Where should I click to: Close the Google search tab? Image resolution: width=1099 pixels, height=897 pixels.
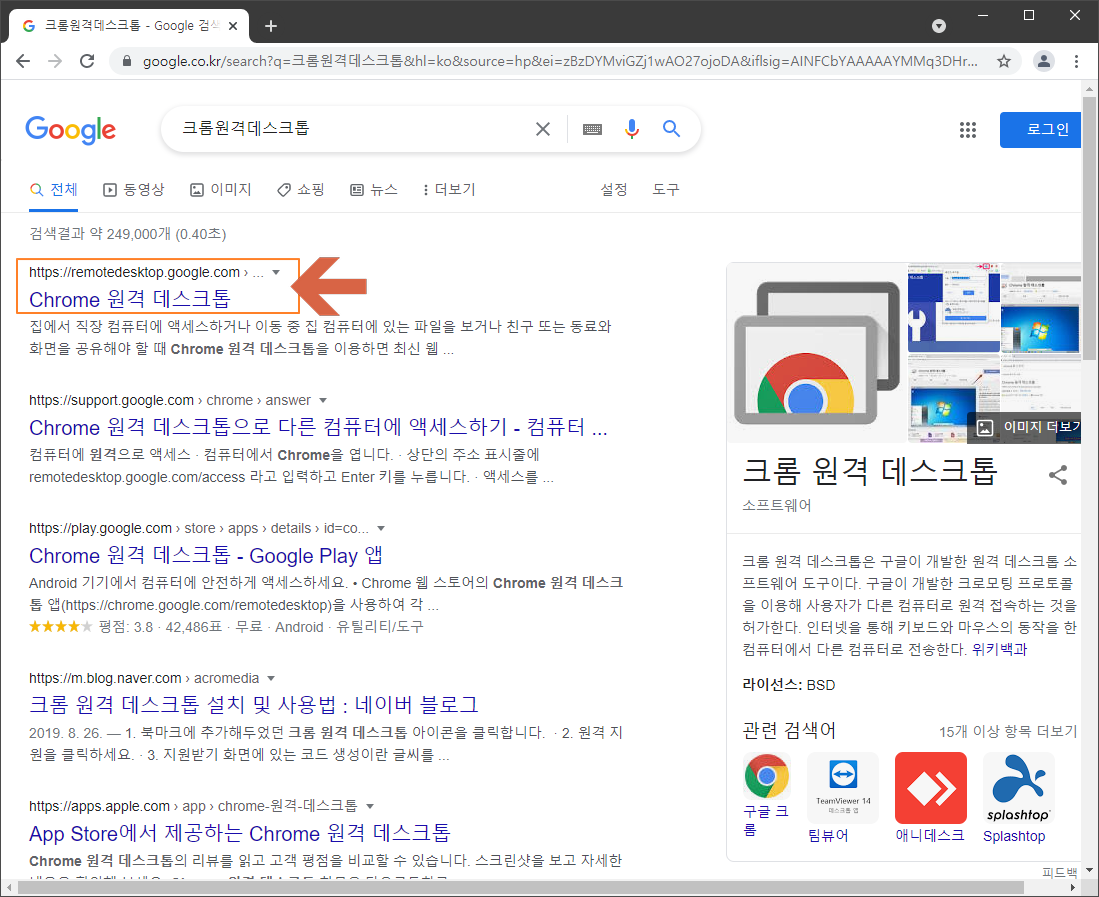tap(233, 26)
